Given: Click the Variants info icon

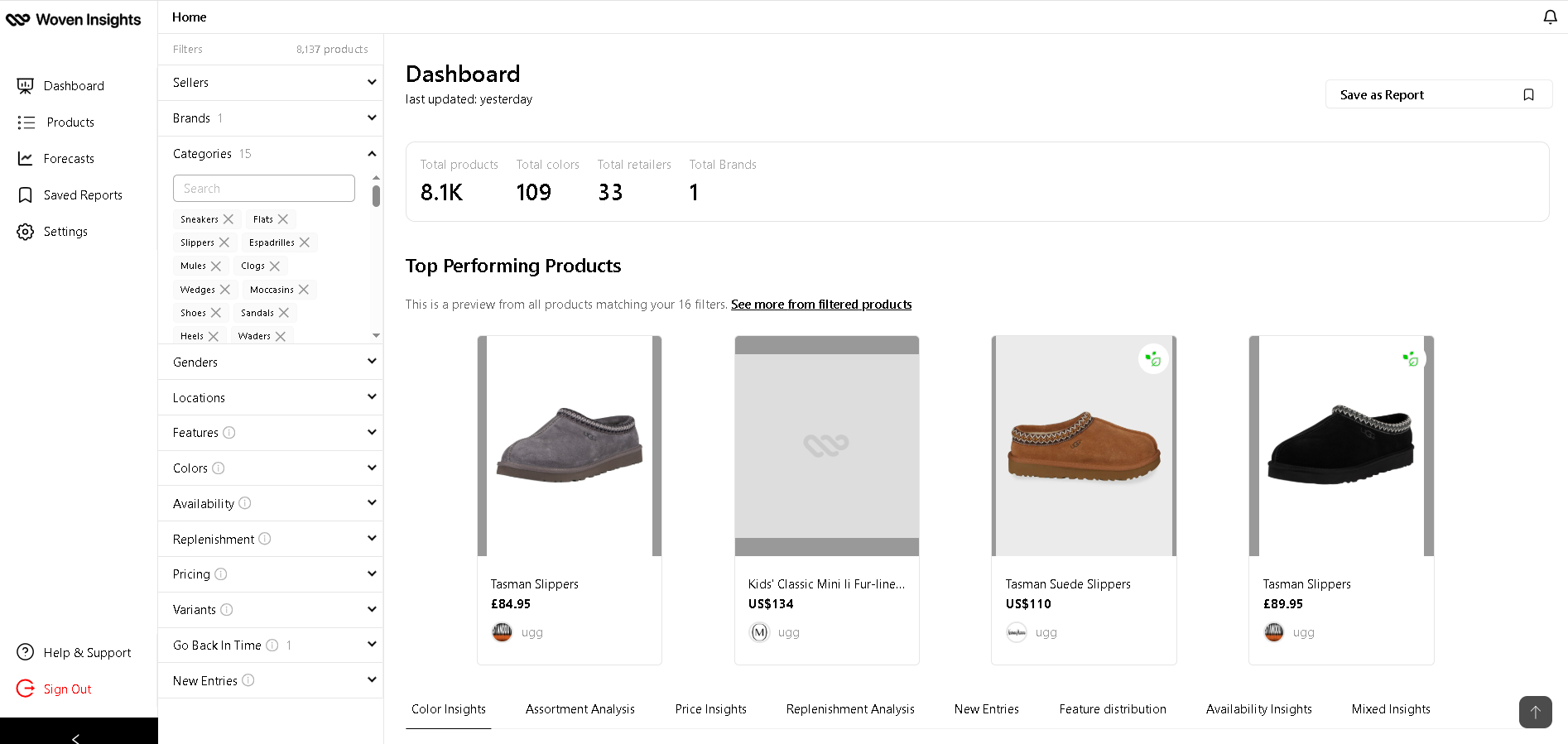Looking at the screenshot, I should [227, 610].
